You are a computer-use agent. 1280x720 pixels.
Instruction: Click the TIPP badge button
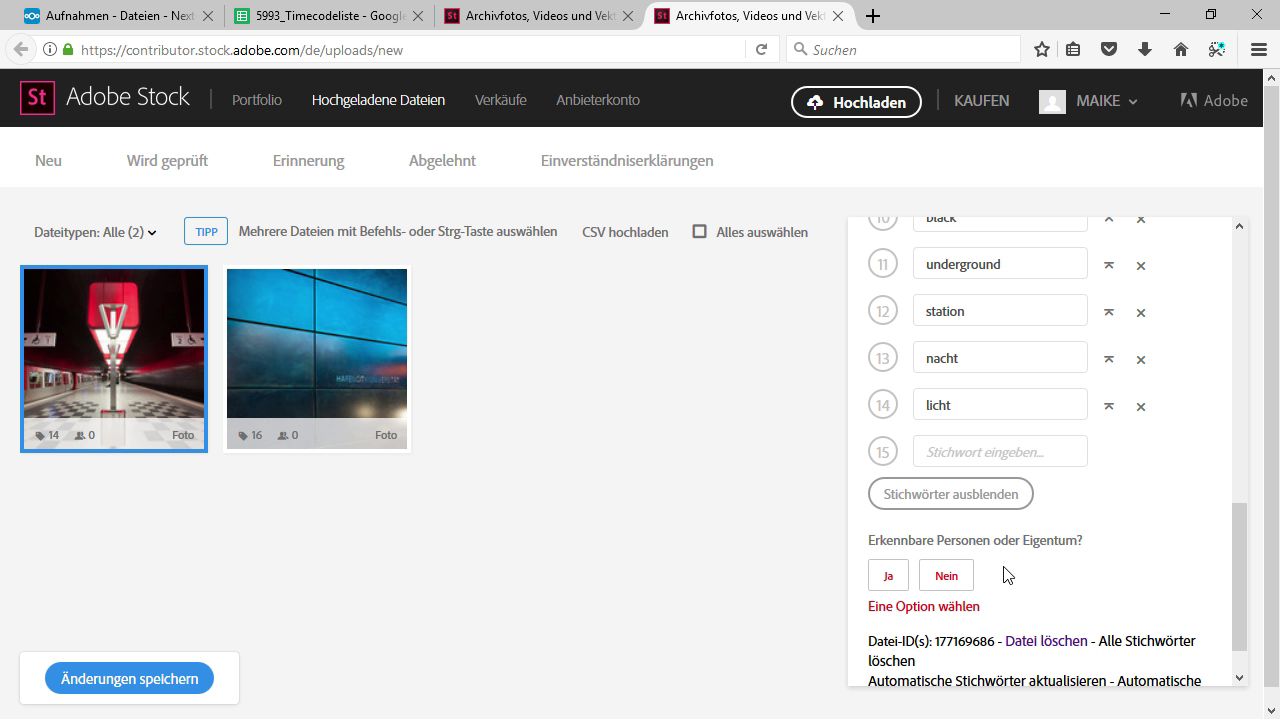coord(206,231)
